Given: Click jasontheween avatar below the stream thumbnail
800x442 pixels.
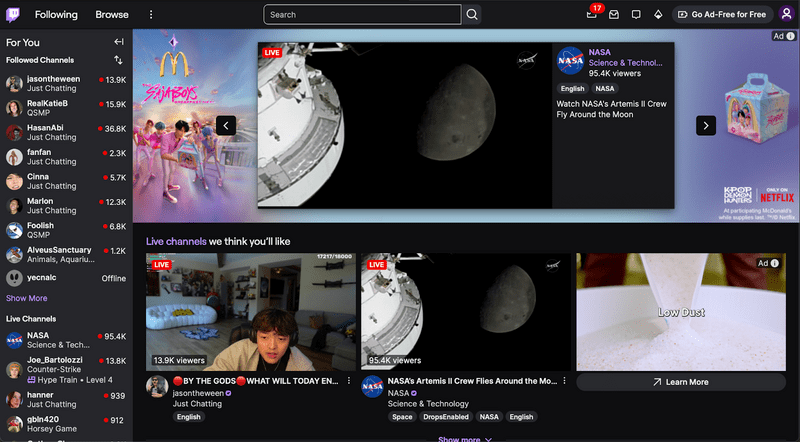Looking at the screenshot, I should (157, 386).
